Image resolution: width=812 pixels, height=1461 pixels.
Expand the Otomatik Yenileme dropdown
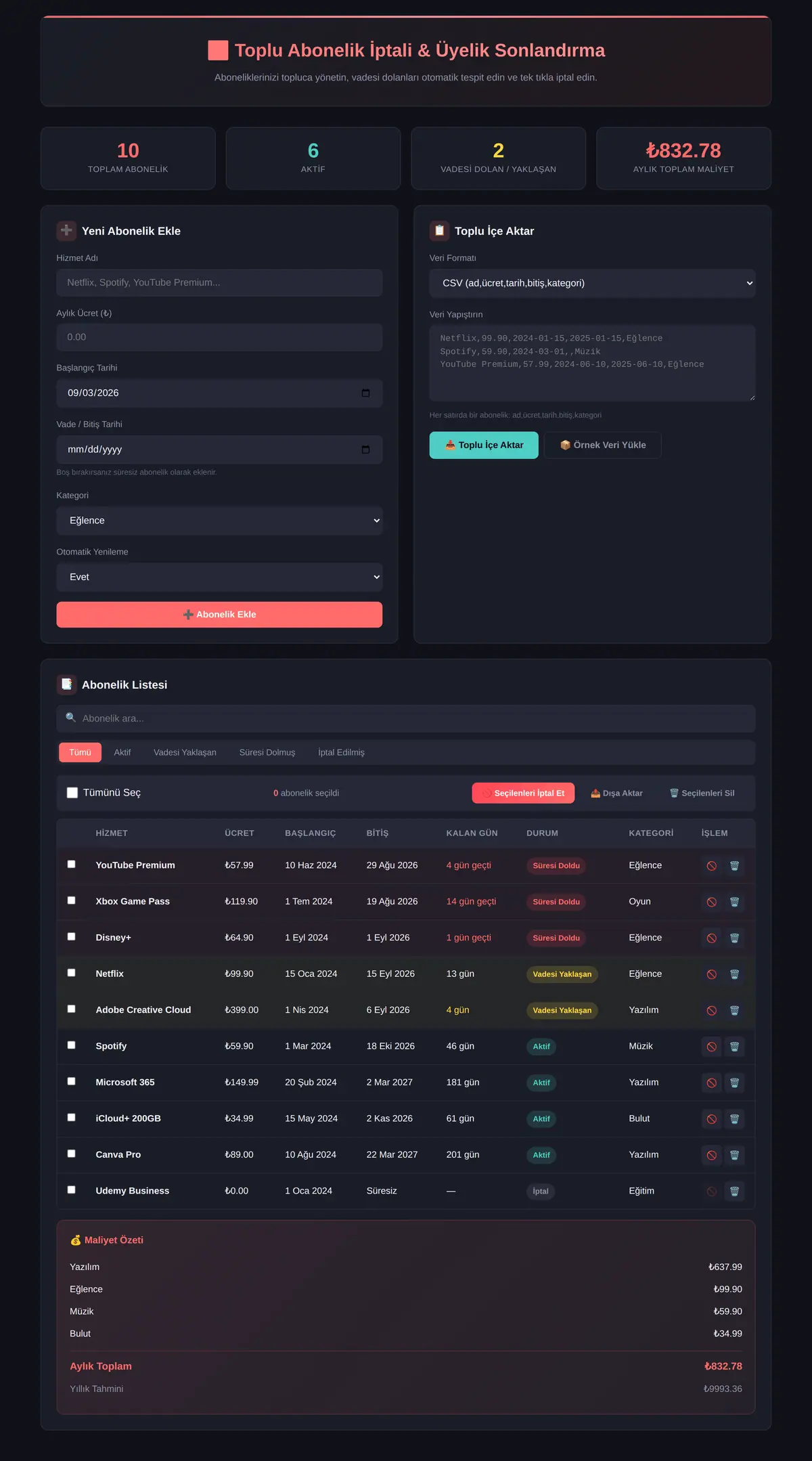click(219, 577)
